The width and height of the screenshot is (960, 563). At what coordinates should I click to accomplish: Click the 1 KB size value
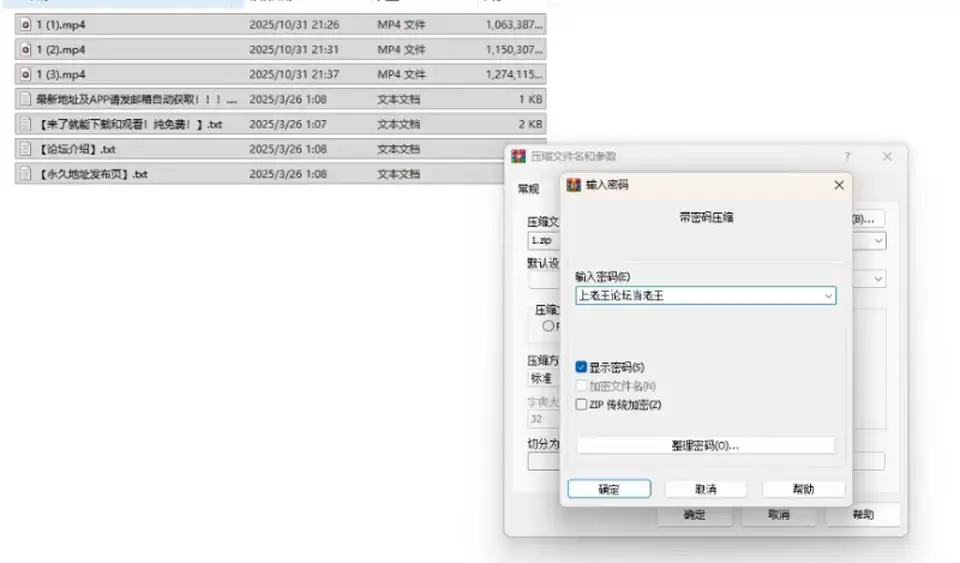[530, 99]
